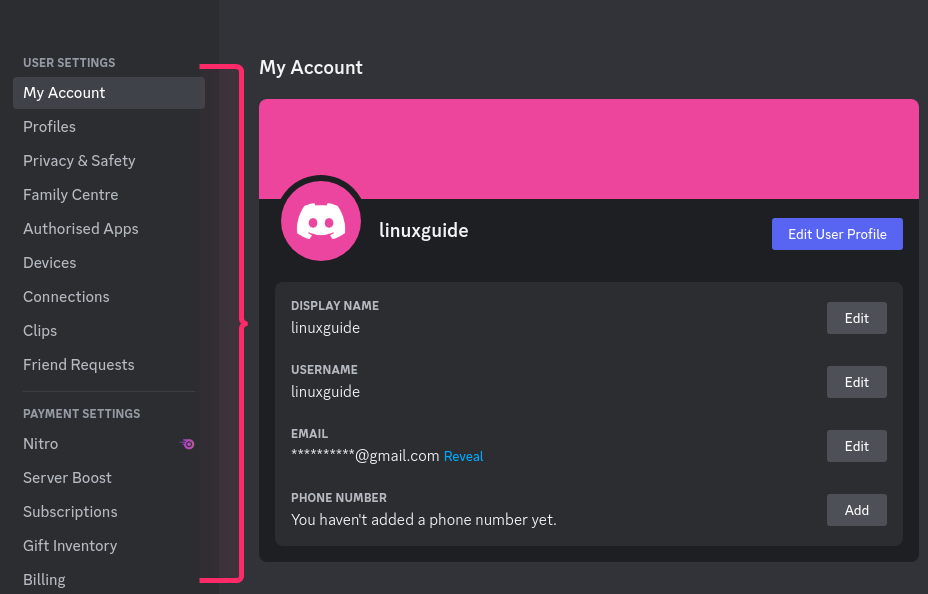Open Authorised Apps section
This screenshot has width=928, height=594.
pyautogui.click(x=81, y=229)
